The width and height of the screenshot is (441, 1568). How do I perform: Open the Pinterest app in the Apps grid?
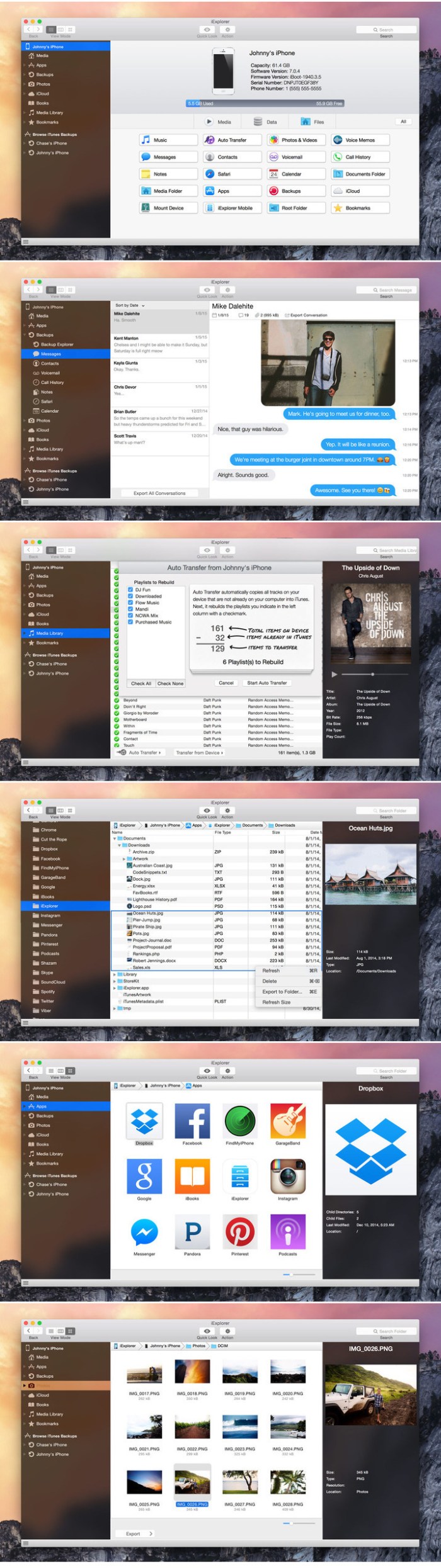pyautogui.click(x=239, y=1232)
